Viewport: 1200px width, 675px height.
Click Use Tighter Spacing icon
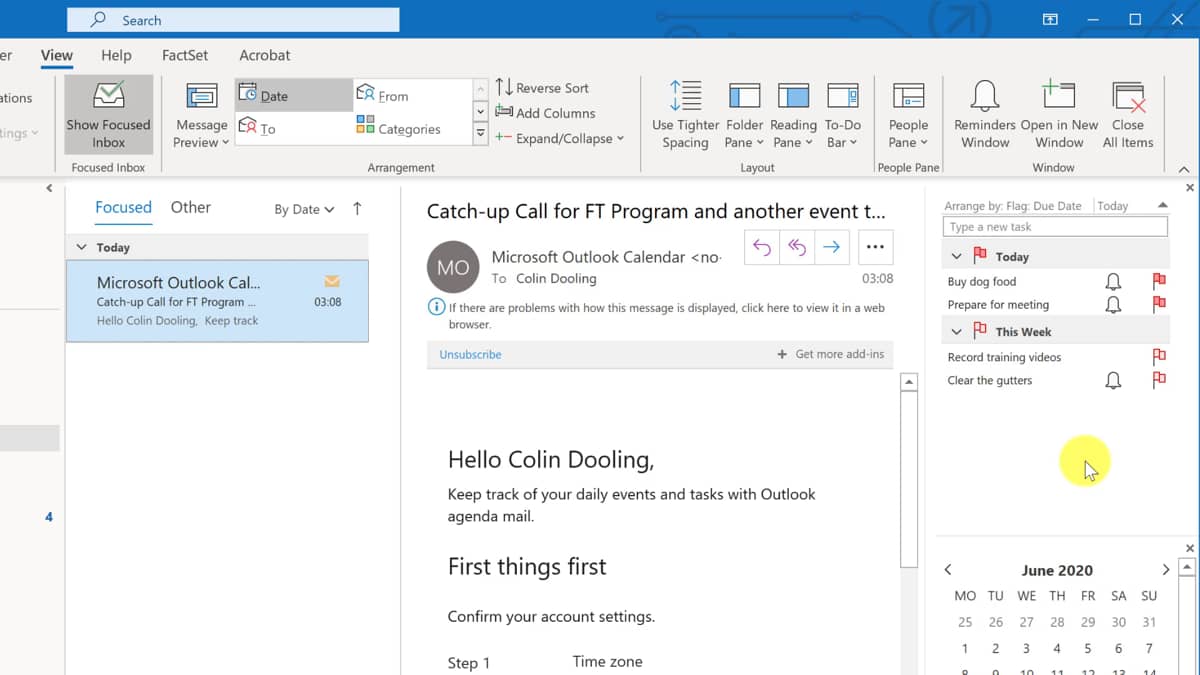point(685,114)
